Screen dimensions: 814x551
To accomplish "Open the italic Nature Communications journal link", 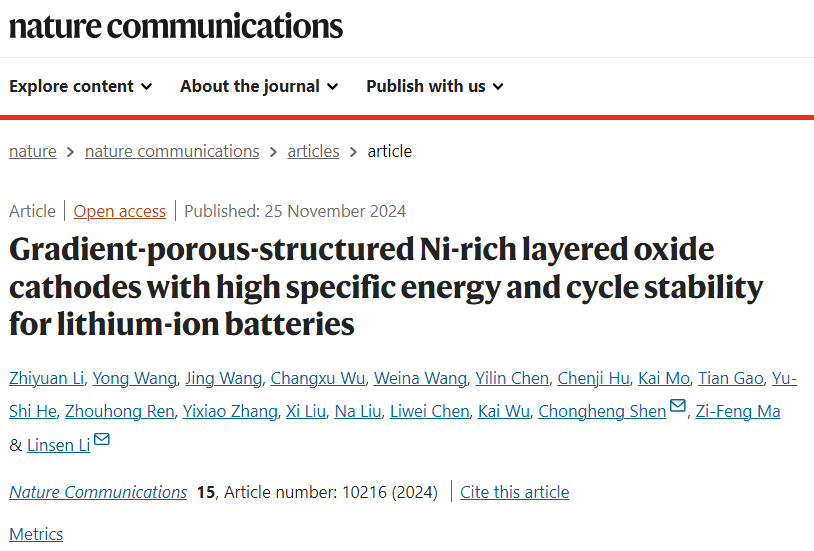I will (x=98, y=492).
